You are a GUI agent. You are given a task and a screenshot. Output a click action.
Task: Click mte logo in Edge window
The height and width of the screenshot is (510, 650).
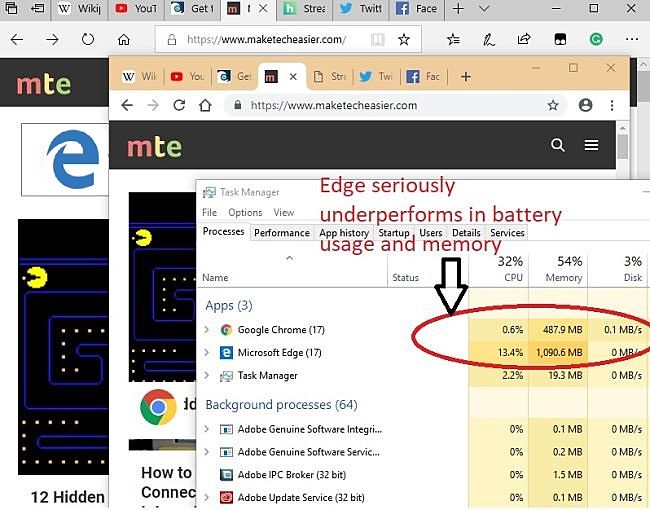pyautogui.click(x=44, y=85)
